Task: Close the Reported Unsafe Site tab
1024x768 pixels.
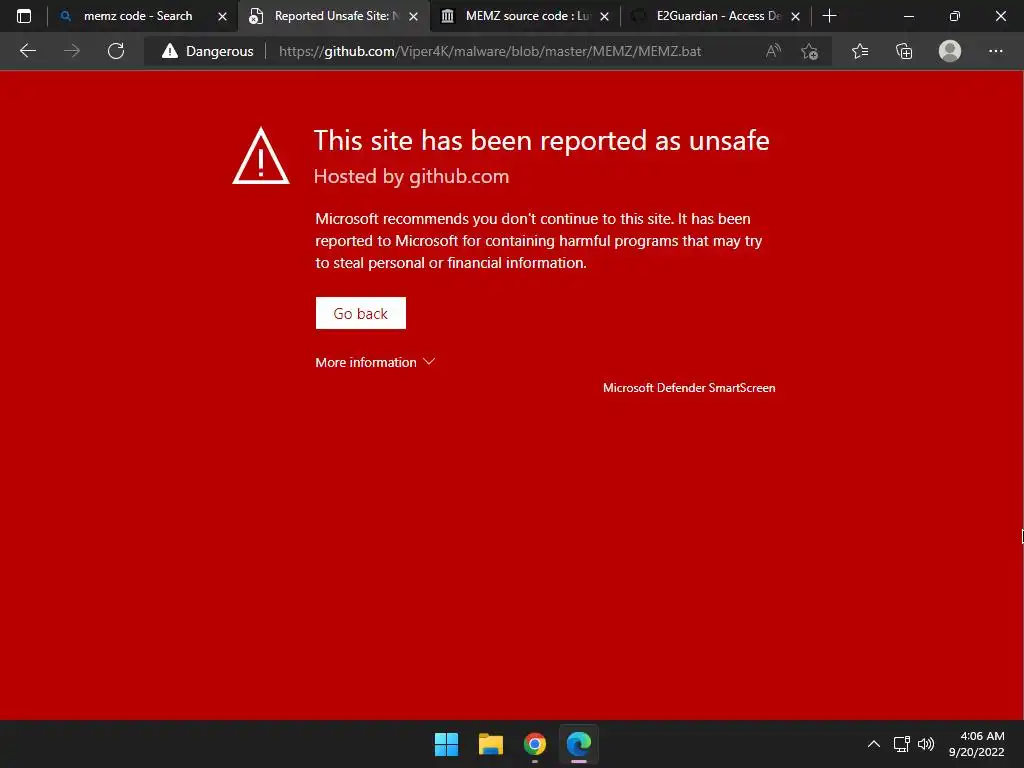Action: point(413,16)
